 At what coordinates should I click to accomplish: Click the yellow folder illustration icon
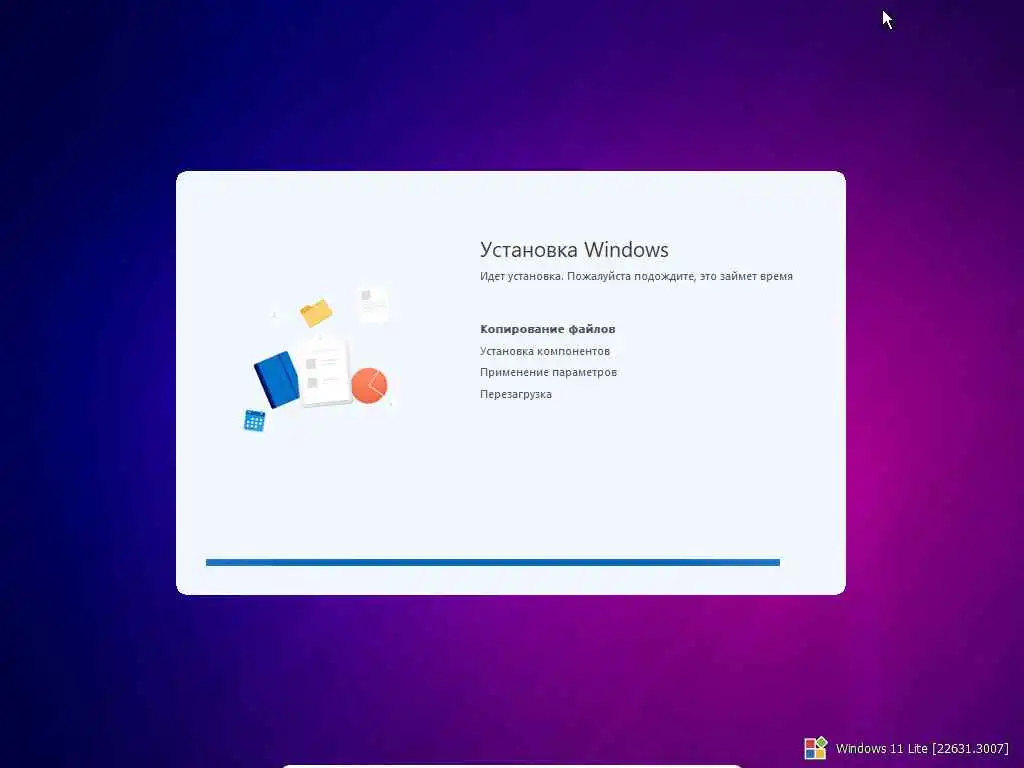(316, 313)
